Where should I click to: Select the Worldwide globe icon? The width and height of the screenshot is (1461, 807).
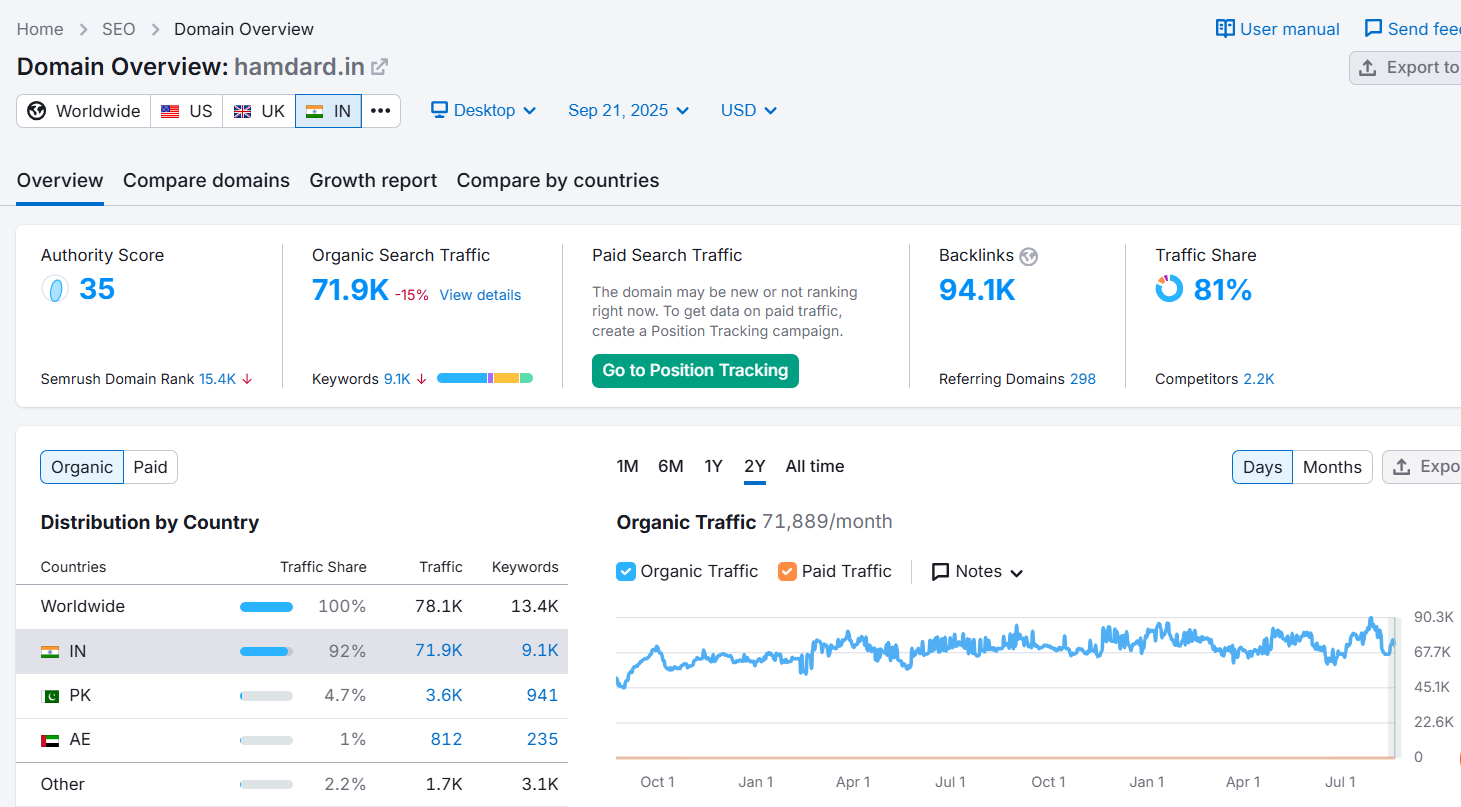pyautogui.click(x=37, y=111)
